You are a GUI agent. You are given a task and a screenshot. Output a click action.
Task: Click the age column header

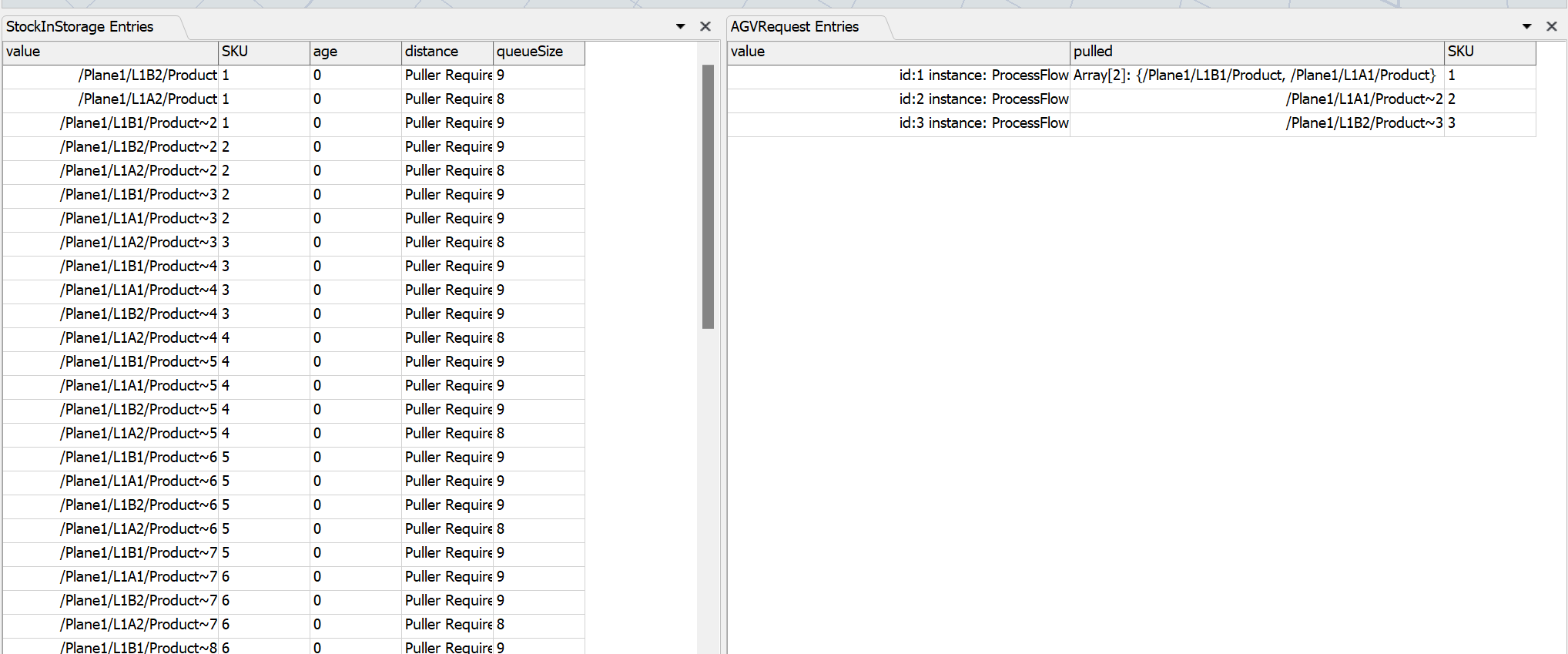[355, 52]
